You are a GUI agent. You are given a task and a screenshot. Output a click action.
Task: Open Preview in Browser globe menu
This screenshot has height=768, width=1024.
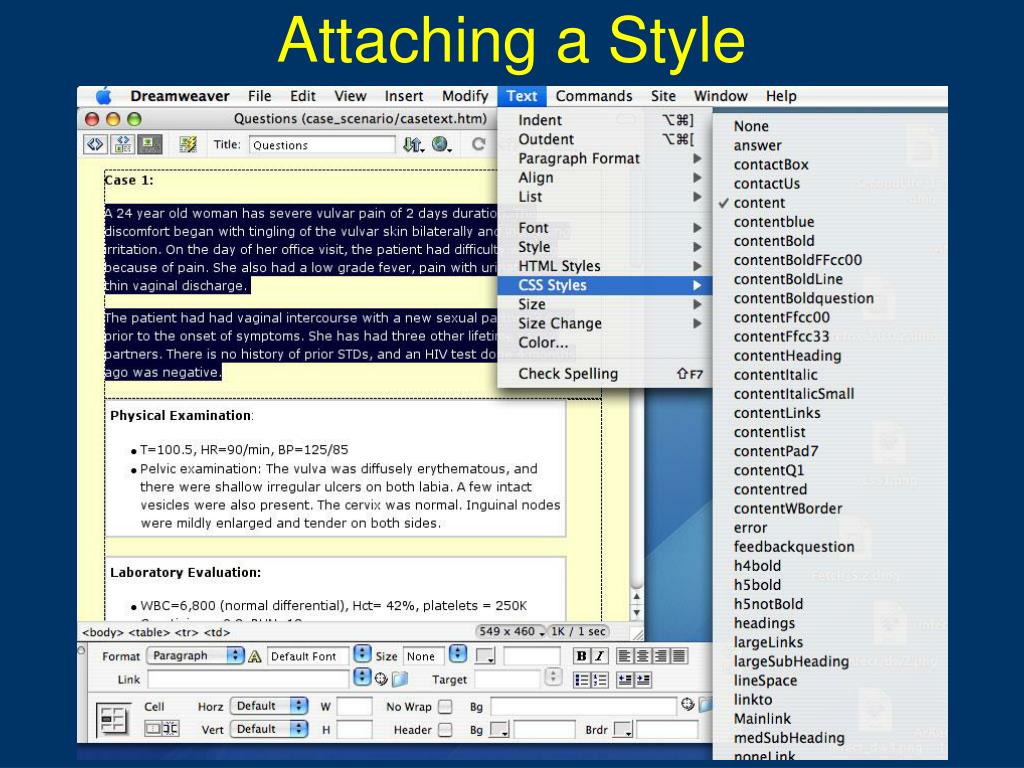click(441, 144)
